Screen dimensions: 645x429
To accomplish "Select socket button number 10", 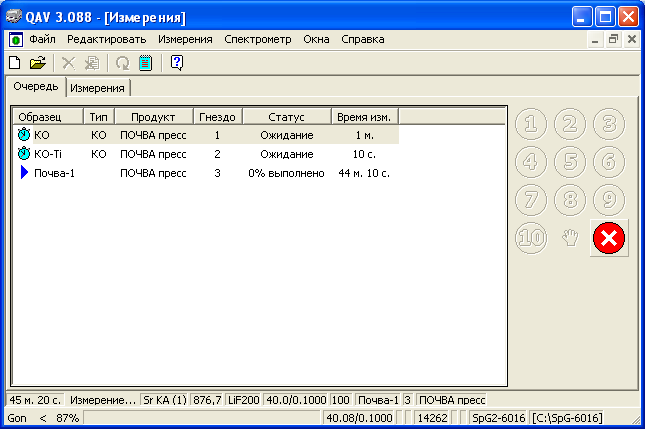I will pos(531,238).
